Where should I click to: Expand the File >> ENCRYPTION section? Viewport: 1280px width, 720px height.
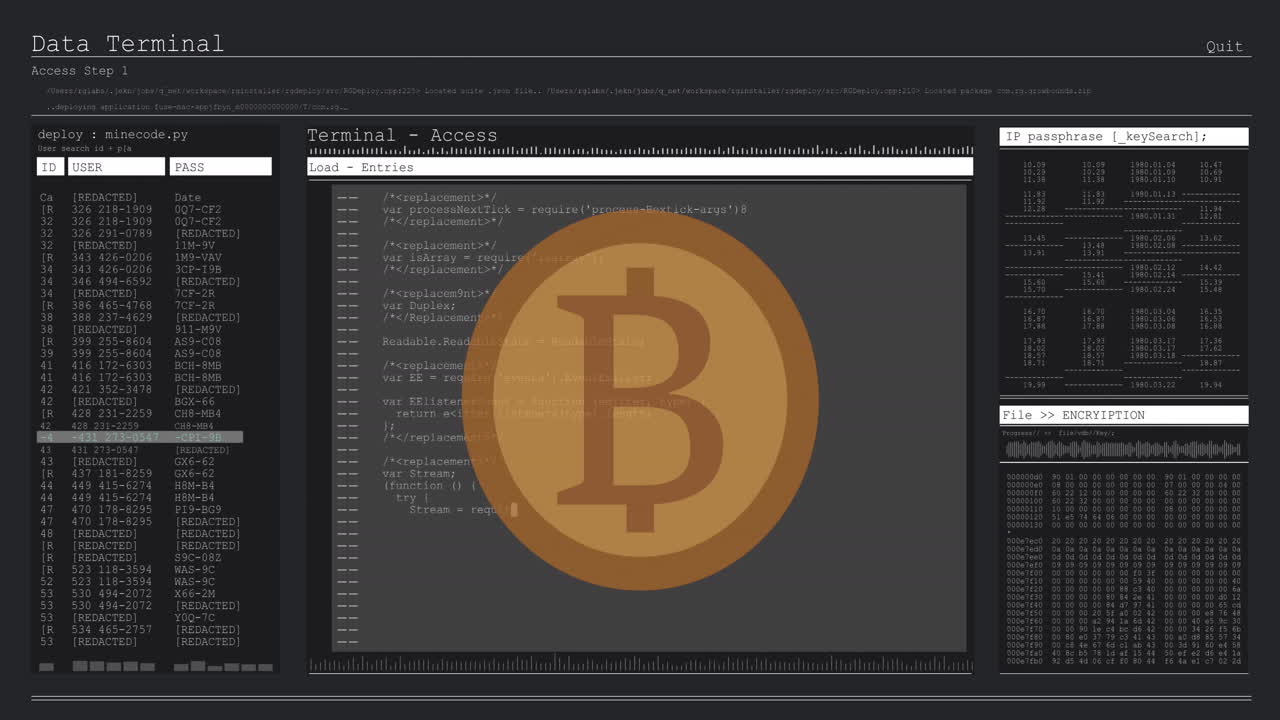[1122, 414]
